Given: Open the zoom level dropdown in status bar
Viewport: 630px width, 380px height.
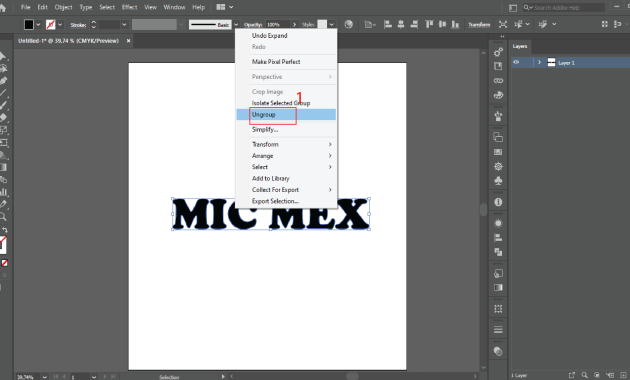Looking at the screenshot, I should tap(45, 377).
